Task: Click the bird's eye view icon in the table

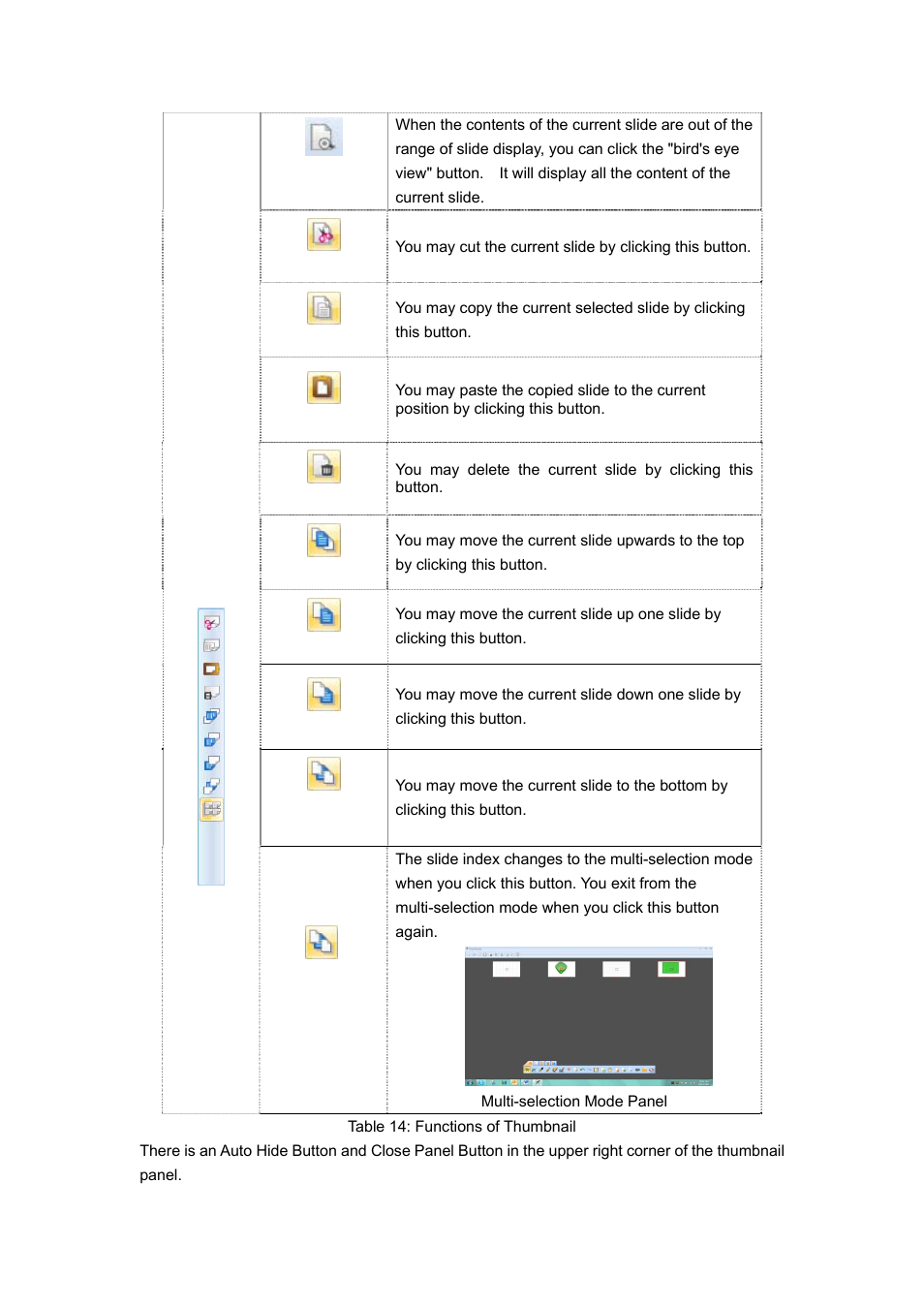Action: [323, 138]
